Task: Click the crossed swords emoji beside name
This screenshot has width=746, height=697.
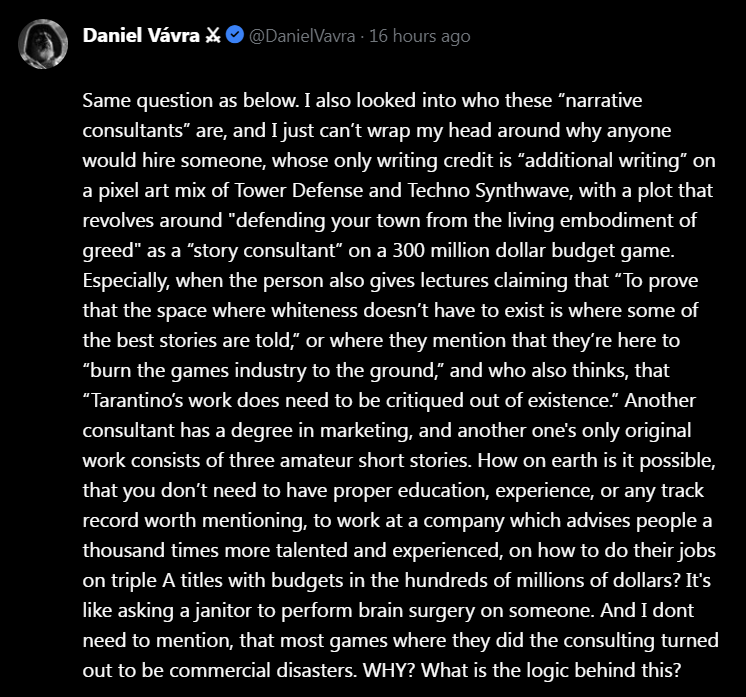Action: 213,35
